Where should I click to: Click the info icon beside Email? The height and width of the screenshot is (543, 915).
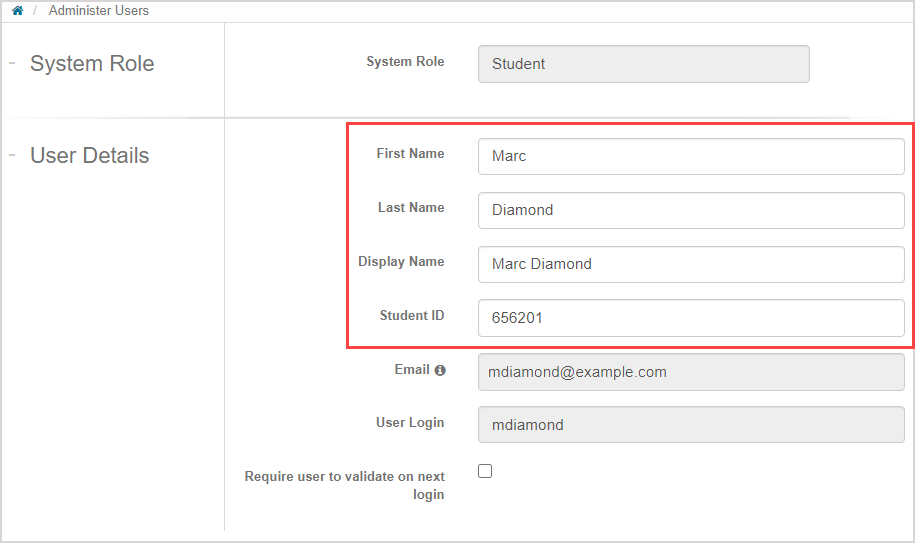pos(440,370)
